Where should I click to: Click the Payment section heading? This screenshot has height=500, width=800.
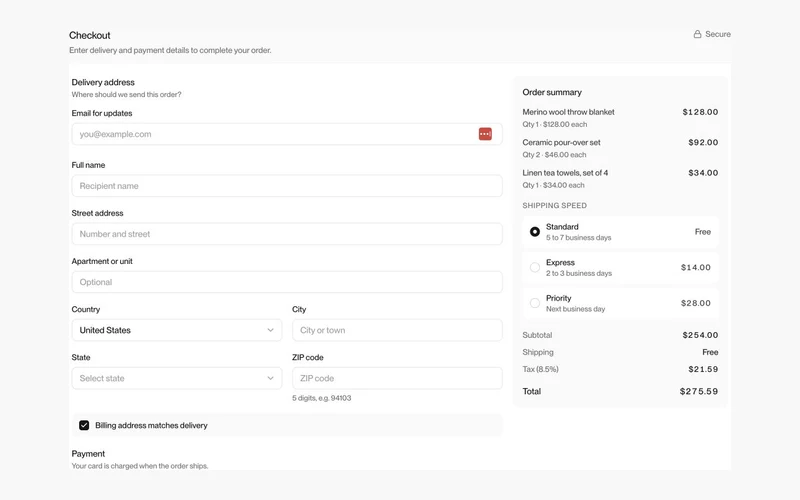88,454
